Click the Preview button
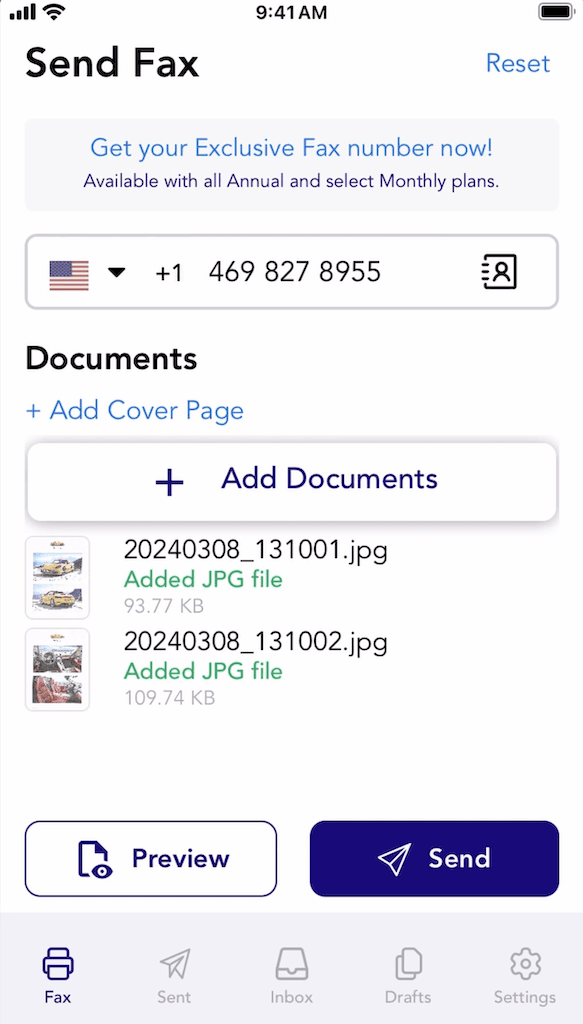Viewport: 583px width, 1024px height. coord(151,858)
